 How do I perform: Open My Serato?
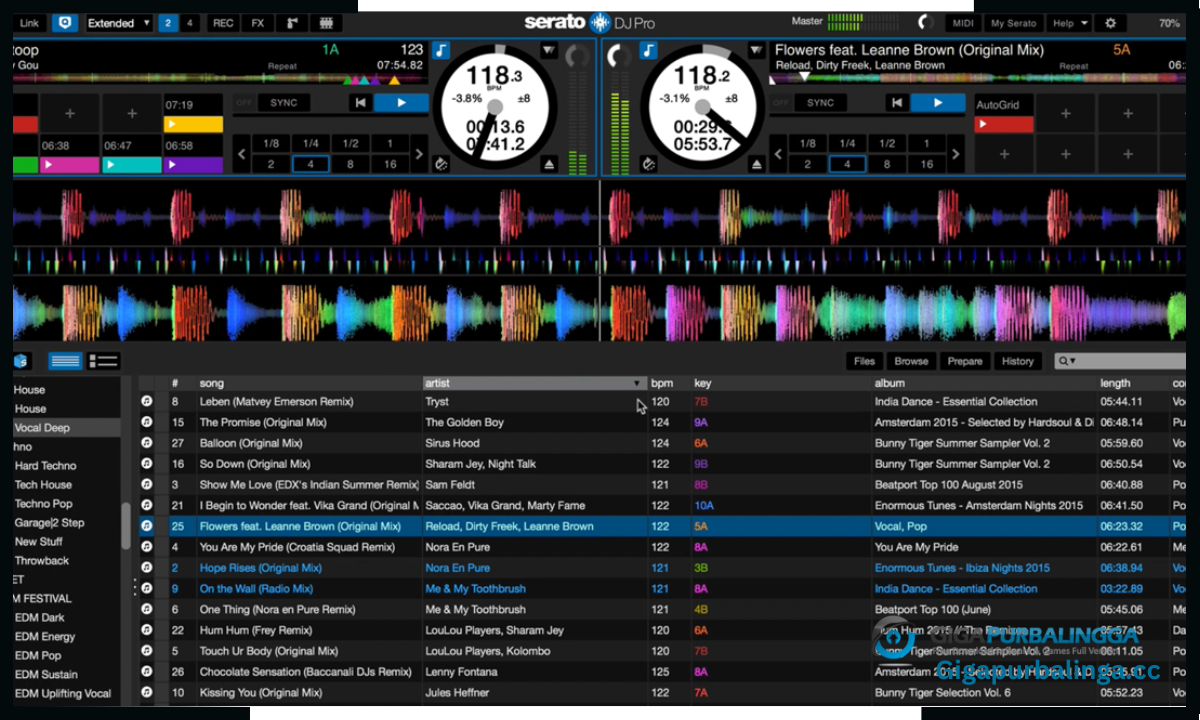click(1014, 22)
